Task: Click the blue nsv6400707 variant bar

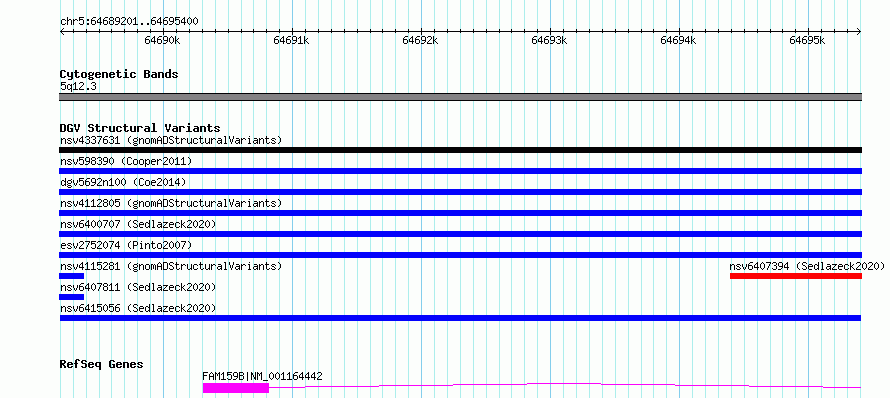Action: pyautogui.click(x=460, y=234)
